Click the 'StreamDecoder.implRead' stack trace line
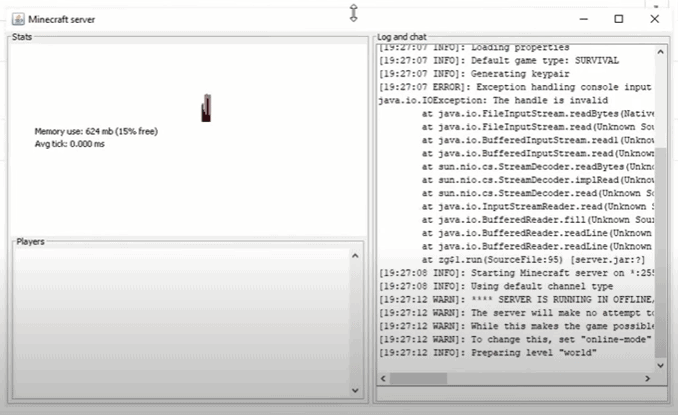The image size is (678, 415). tap(537, 180)
